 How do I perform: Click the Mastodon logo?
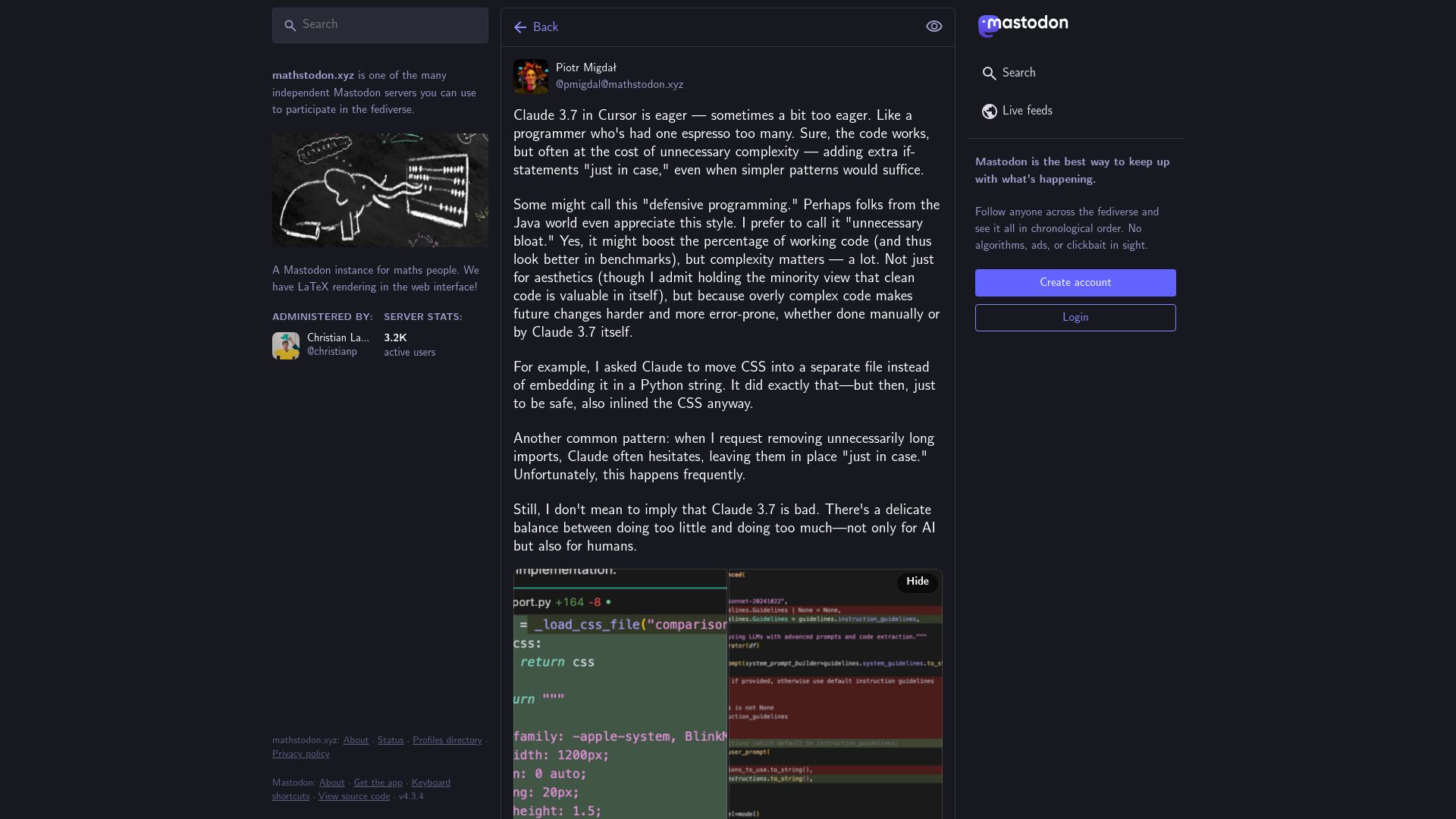point(1022,26)
